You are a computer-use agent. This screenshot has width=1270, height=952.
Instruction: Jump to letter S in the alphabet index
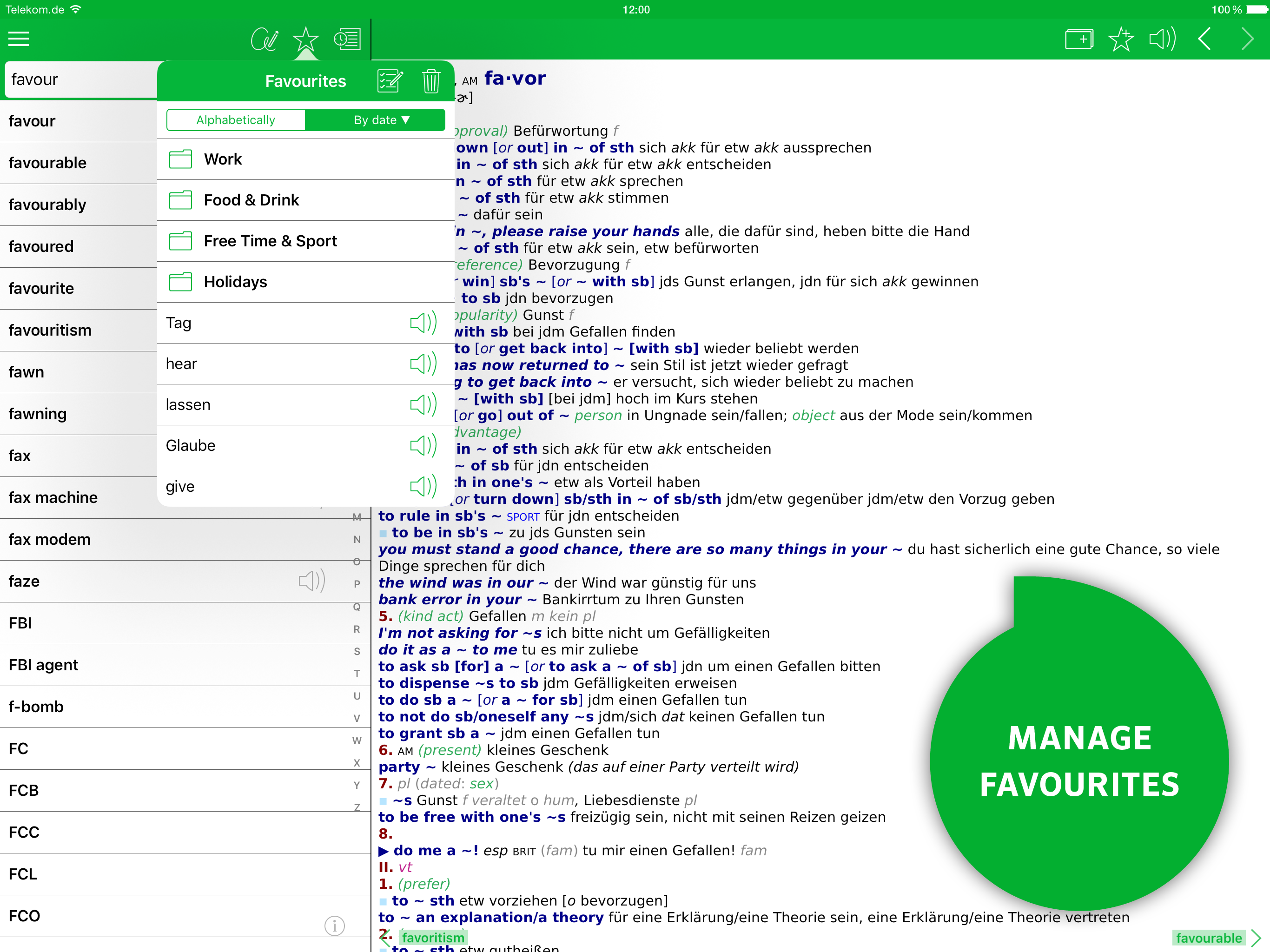(357, 651)
